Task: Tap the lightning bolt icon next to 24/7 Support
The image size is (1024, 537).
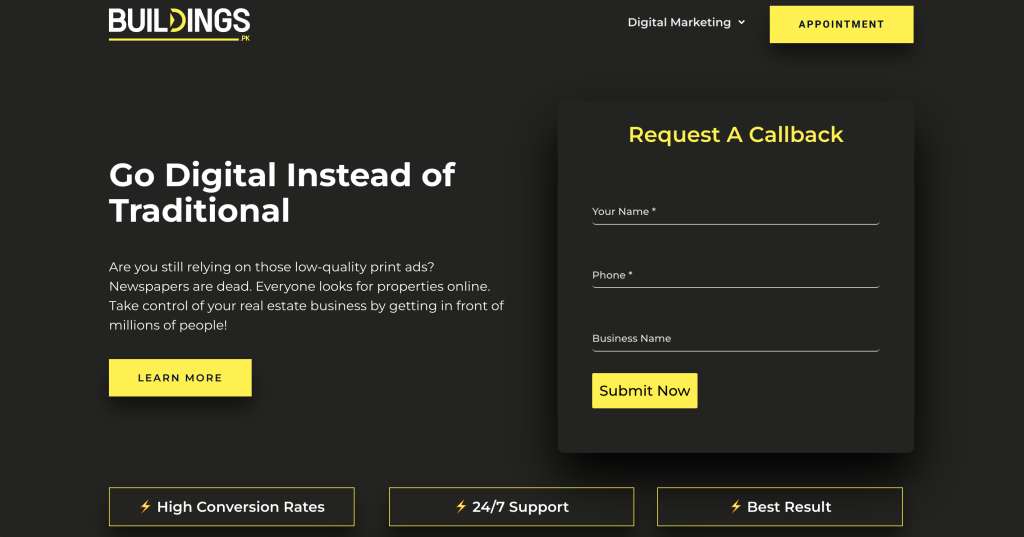Action: (461, 507)
